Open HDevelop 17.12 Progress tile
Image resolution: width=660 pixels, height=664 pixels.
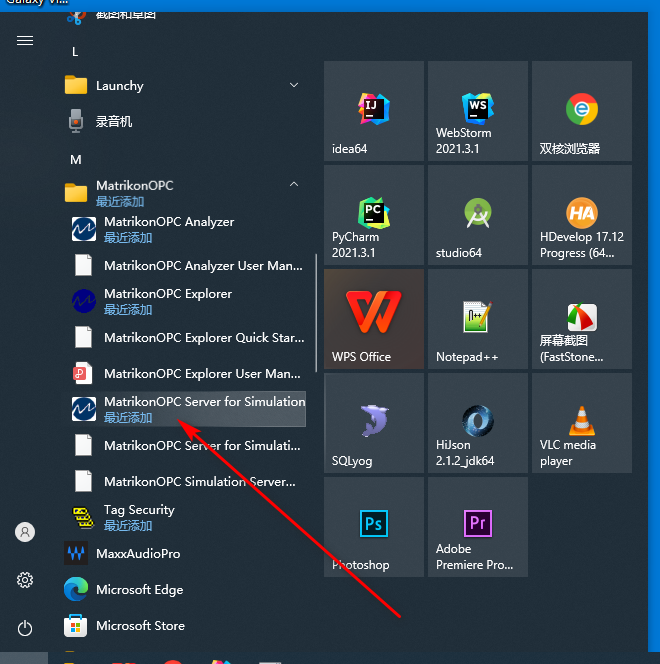[582, 215]
